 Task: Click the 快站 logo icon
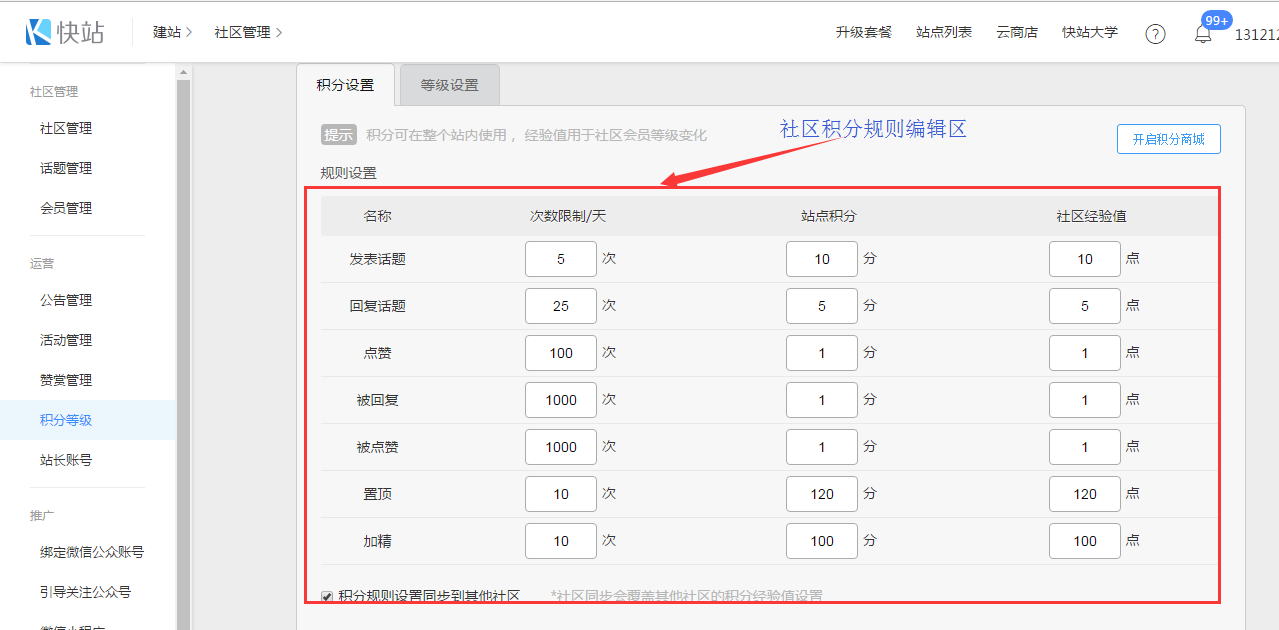click(39, 32)
